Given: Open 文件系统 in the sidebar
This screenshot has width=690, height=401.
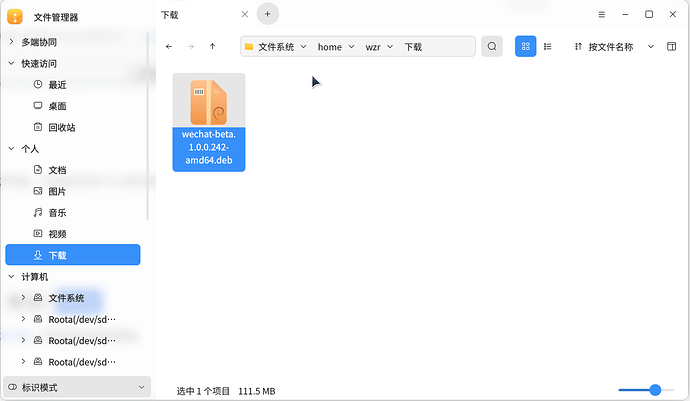Looking at the screenshot, I should click(66, 298).
